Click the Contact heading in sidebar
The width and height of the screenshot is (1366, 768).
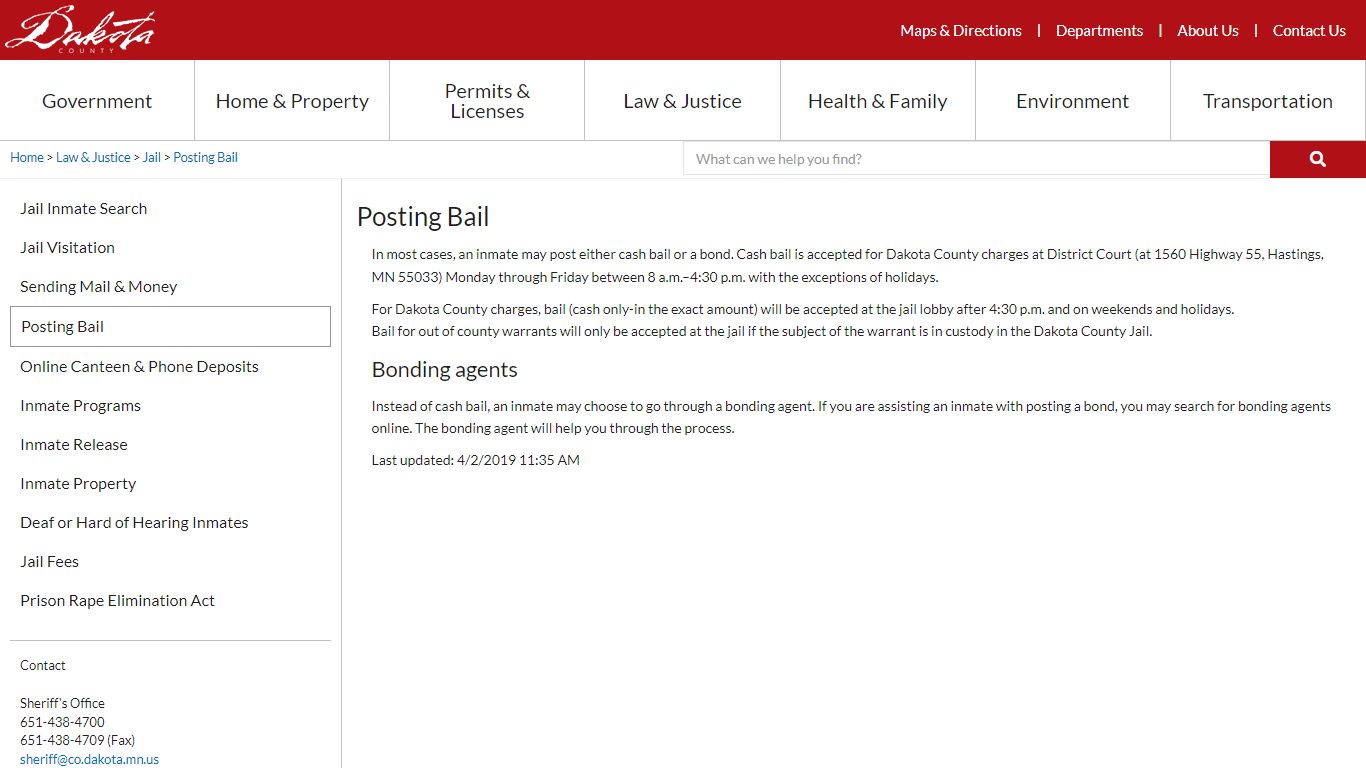point(43,666)
